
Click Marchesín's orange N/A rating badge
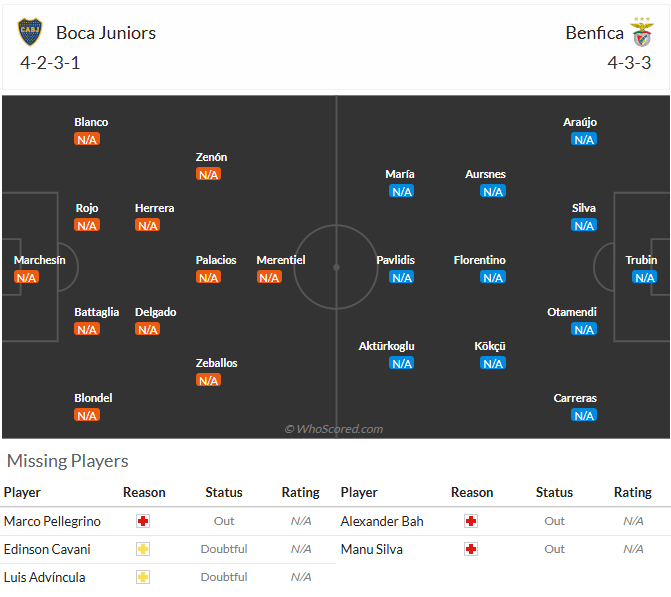26,277
